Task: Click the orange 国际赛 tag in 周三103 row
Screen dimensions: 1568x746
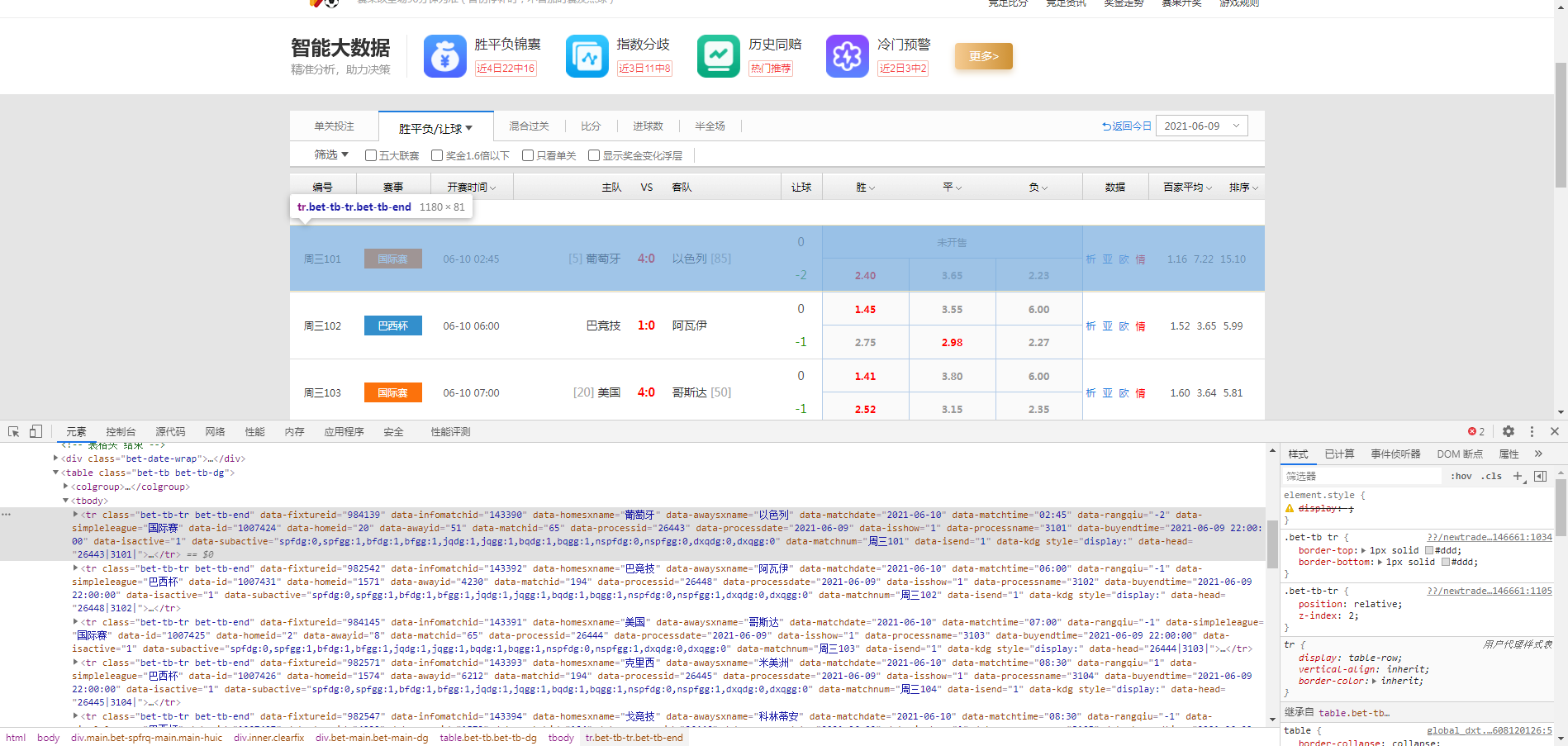Action: (x=393, y=392)
